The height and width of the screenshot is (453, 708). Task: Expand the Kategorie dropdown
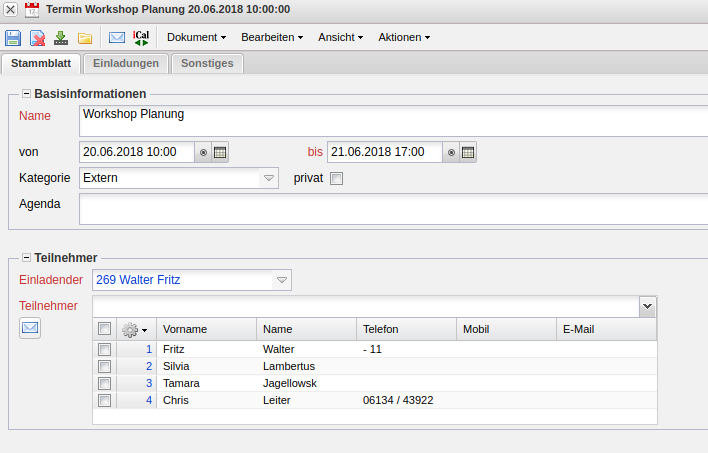(x=268, y=178)
